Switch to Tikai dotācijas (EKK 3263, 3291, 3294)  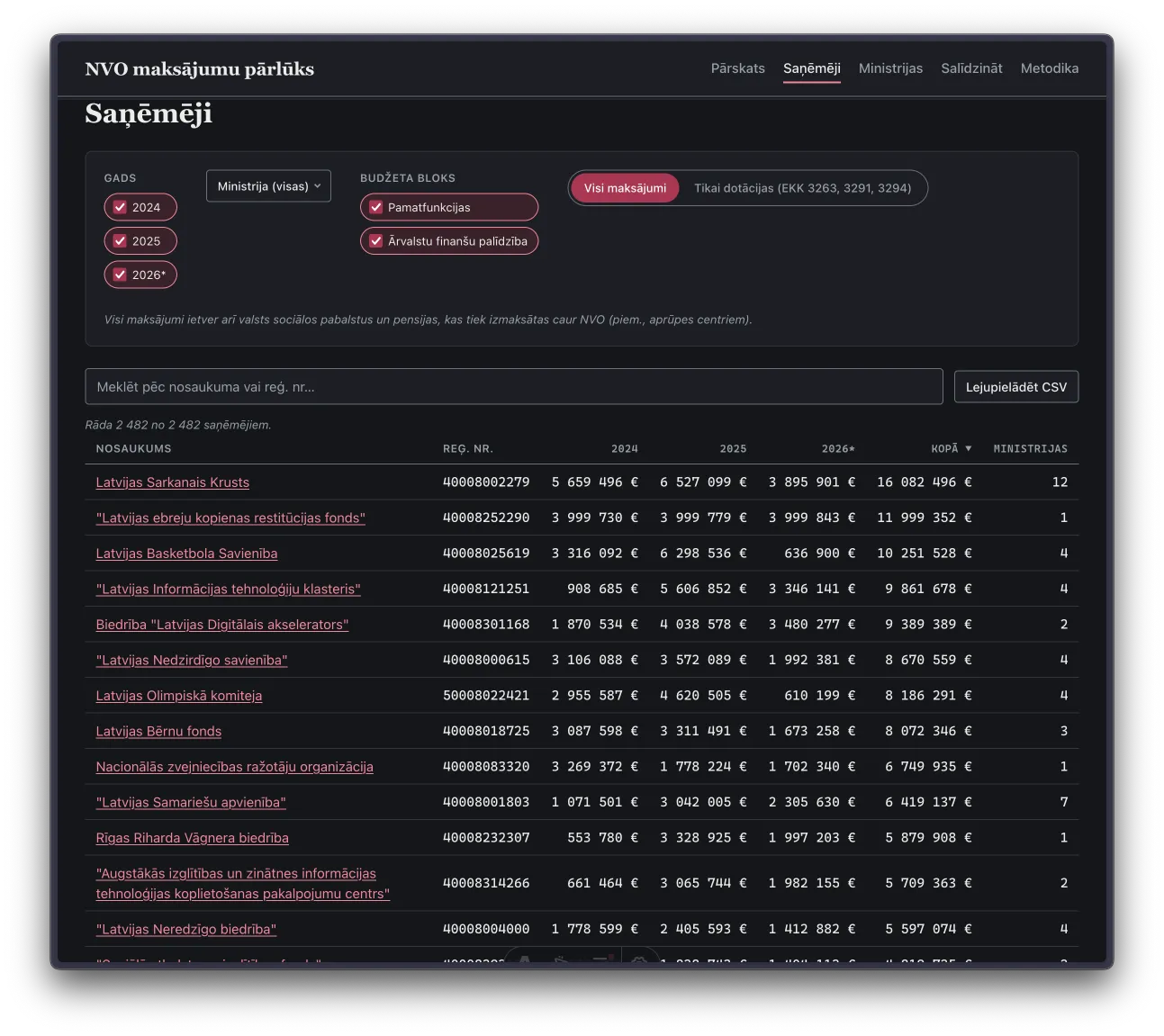[802, 188]
